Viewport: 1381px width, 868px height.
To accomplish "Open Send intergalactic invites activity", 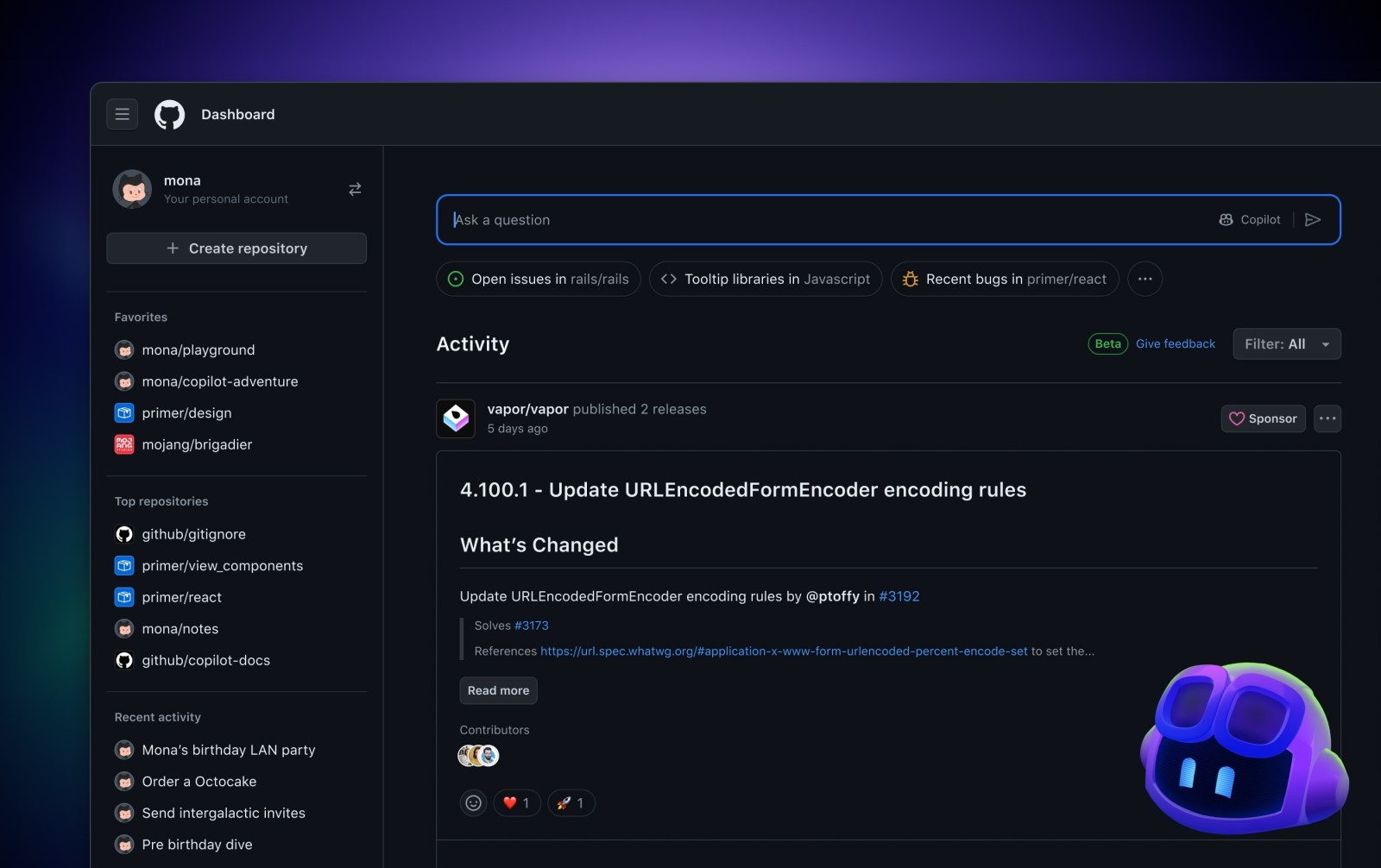I will click(x=223, y=813).
